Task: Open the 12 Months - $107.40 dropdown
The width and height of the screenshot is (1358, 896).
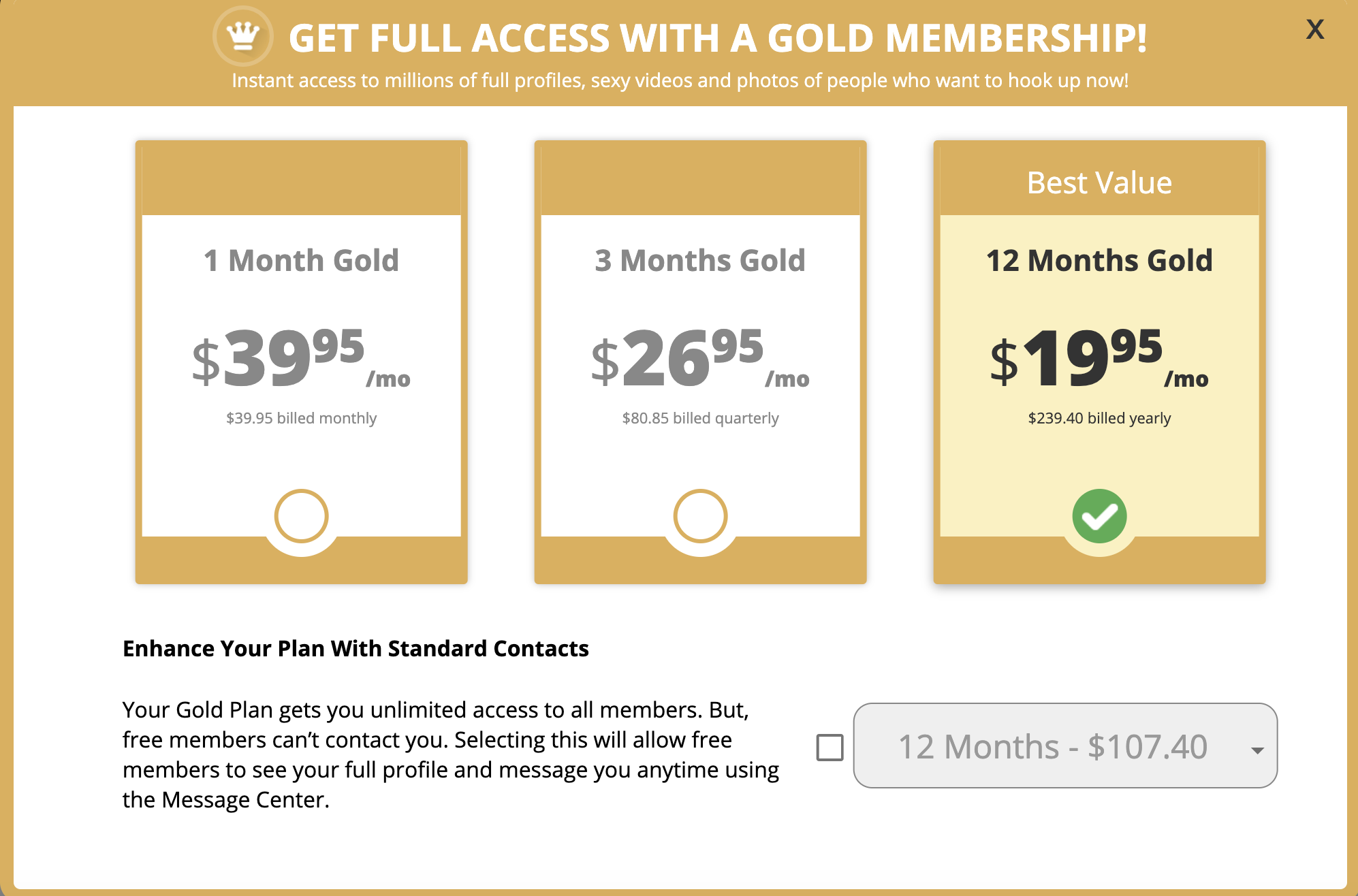Action: click(x=1052, y=746)
